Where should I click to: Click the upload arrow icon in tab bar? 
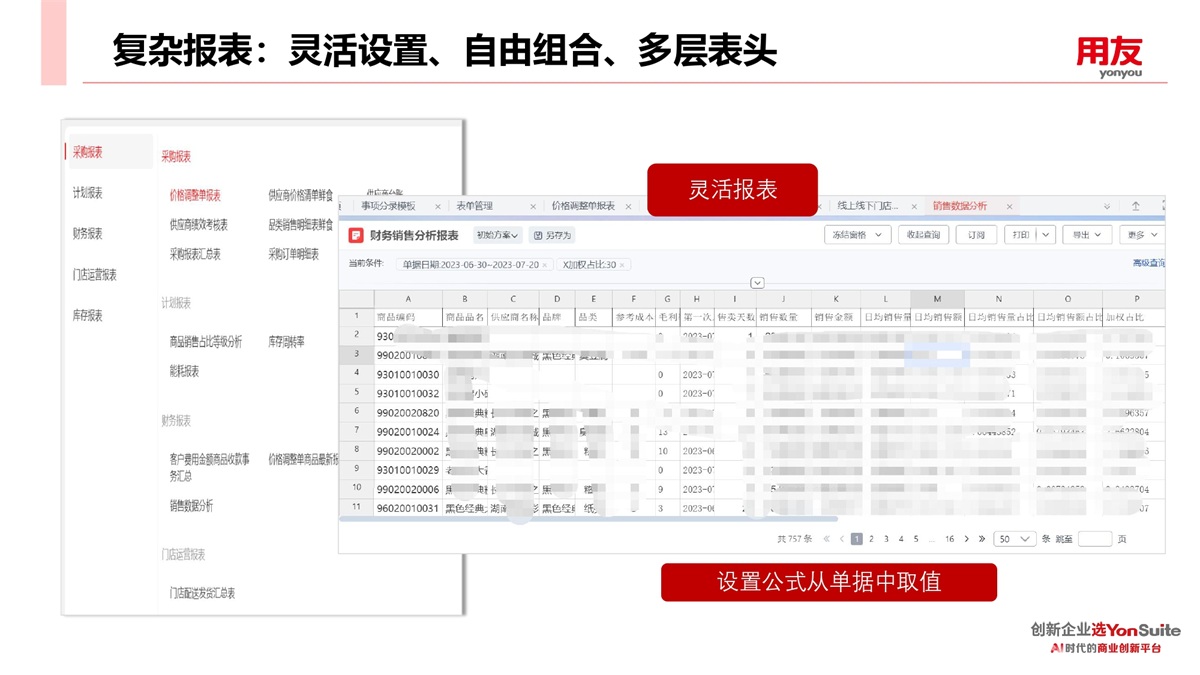pos(1136,206)
